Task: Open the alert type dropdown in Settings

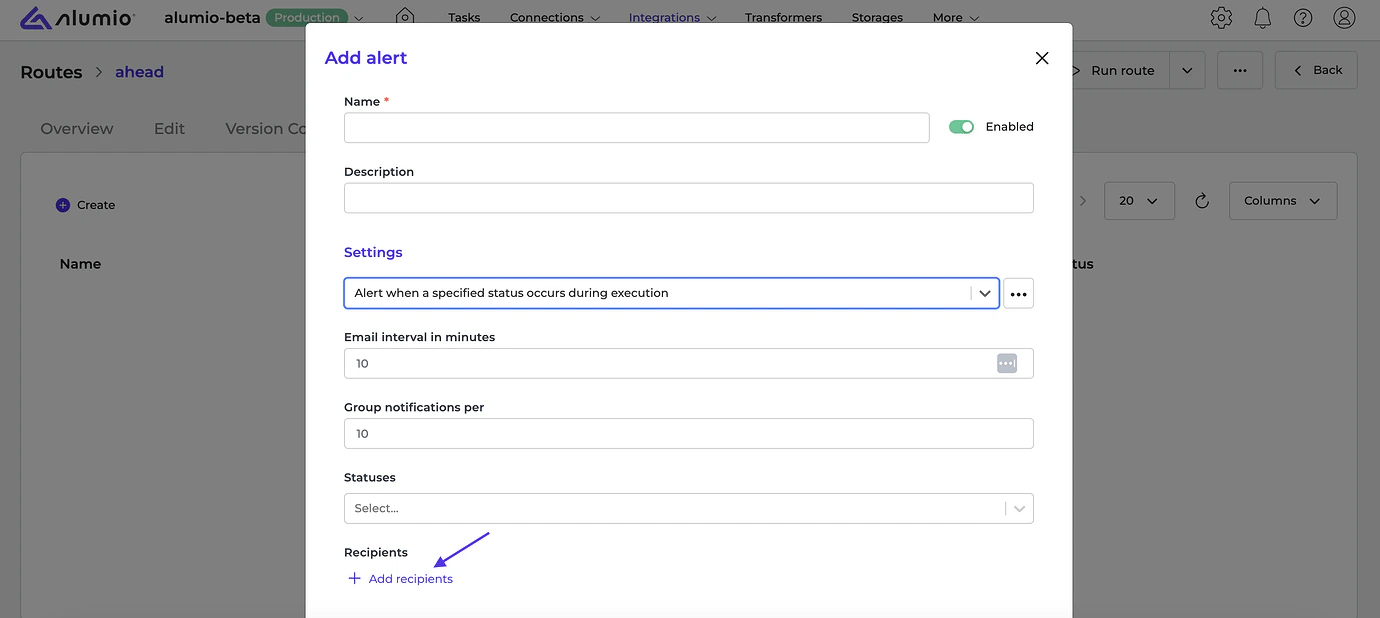Action: pyautogui.click(x=671, y=293)
